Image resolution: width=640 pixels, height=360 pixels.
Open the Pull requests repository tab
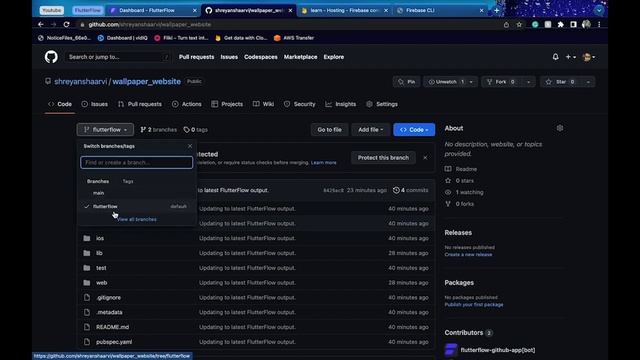pos(140,104)
